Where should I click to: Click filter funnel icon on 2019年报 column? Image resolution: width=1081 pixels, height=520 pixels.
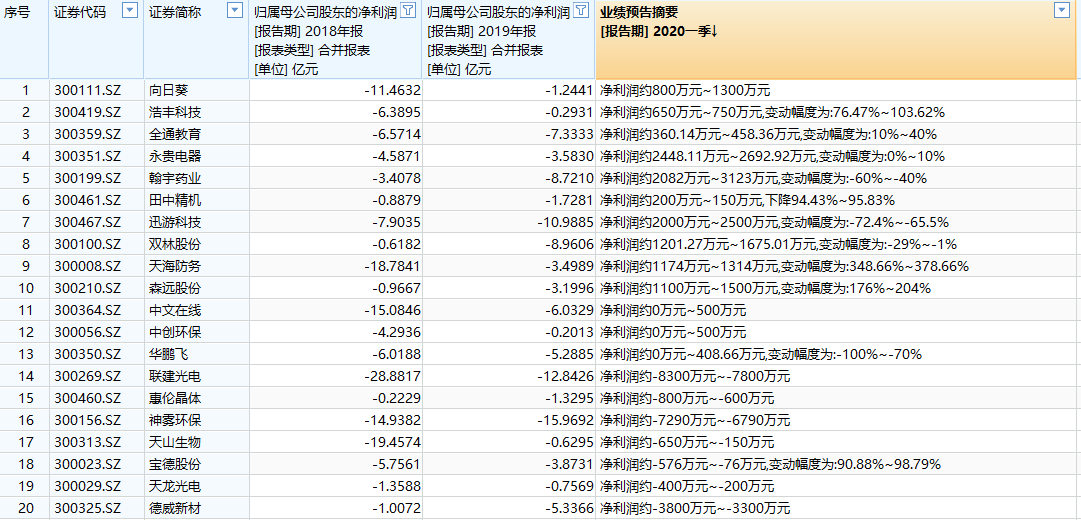pyautogui.click(x=581, y=10)
